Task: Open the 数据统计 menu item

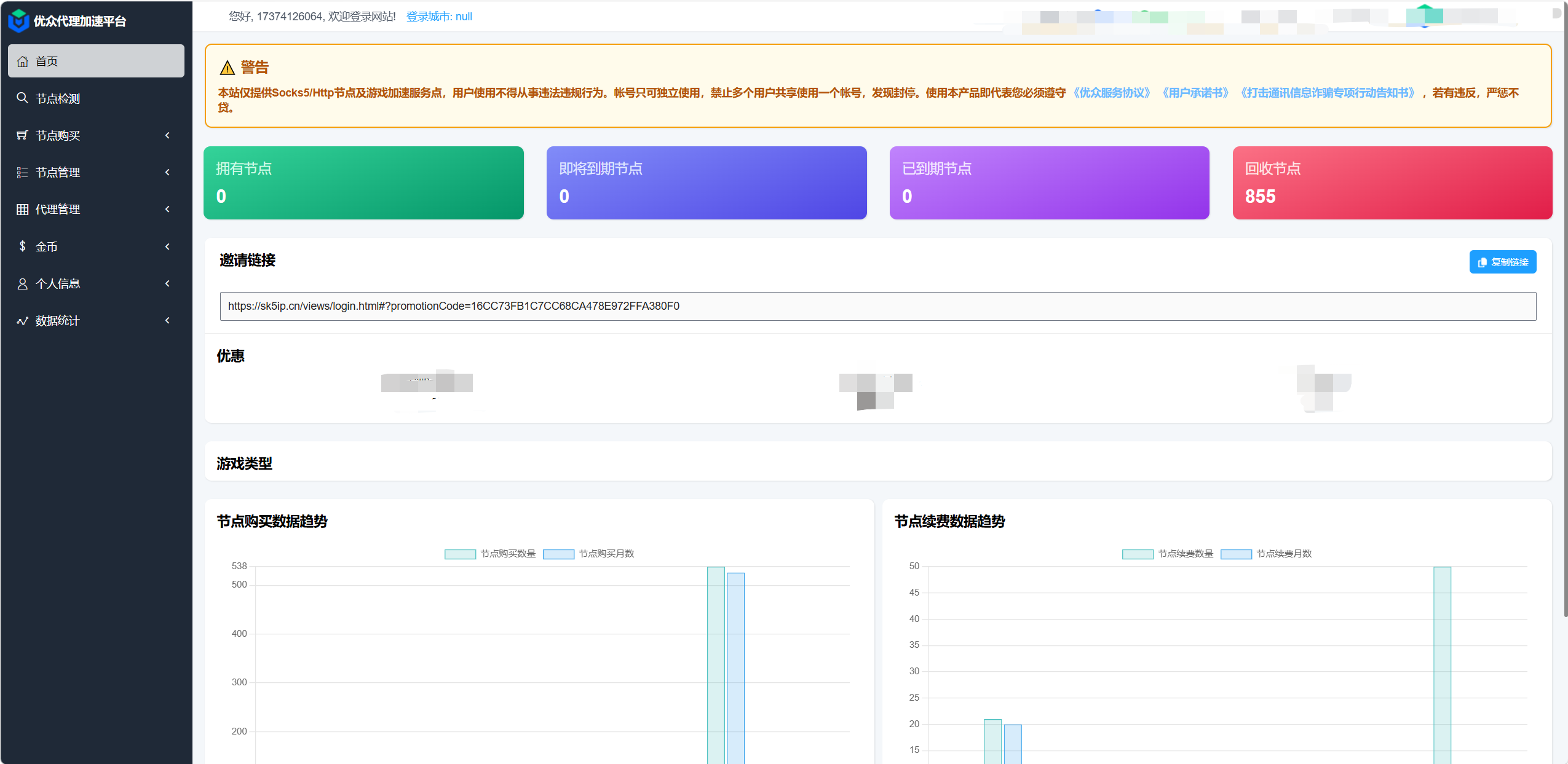Action: [x=96, y=320]
